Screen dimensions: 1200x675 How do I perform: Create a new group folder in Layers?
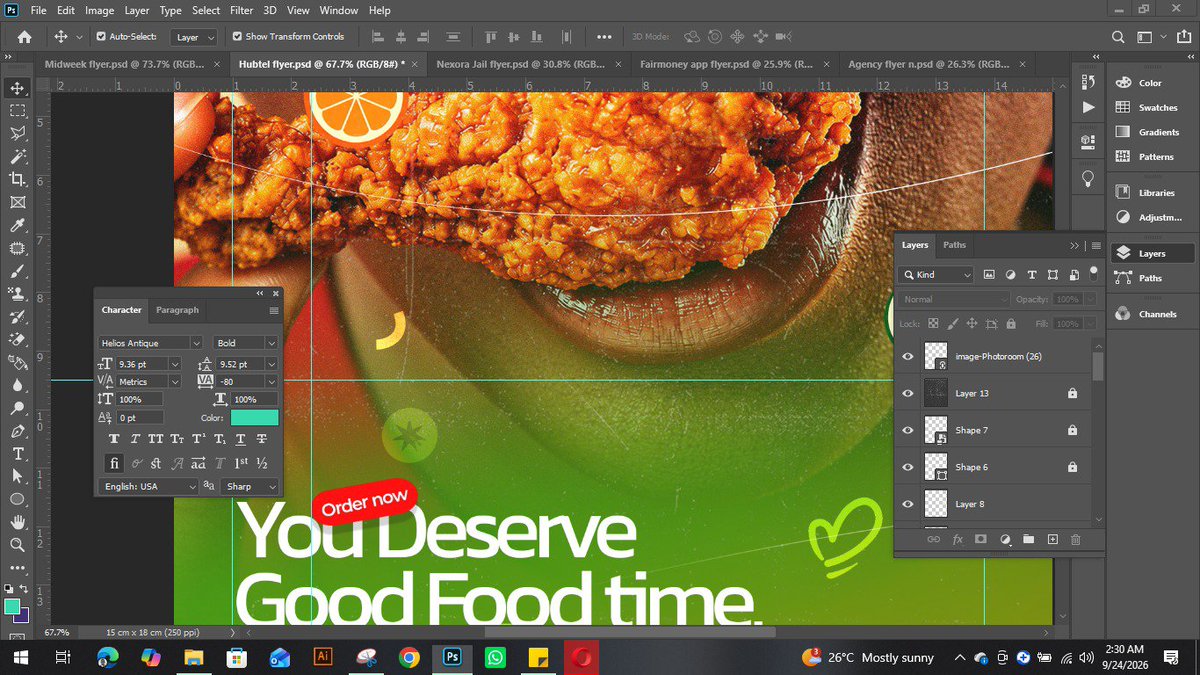point(1028,539)
